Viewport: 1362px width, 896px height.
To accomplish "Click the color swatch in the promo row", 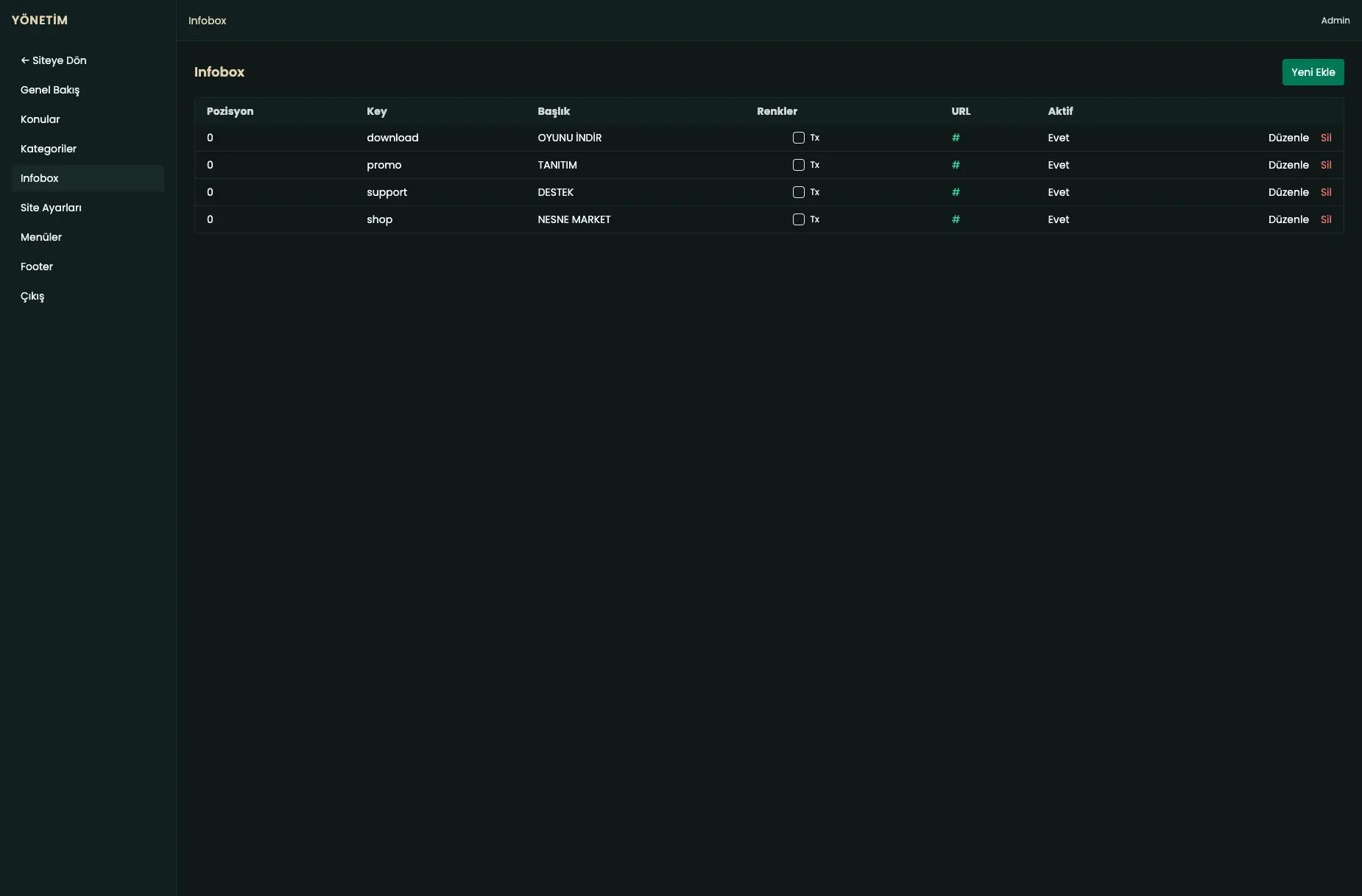I will click(x=798, y=165).
